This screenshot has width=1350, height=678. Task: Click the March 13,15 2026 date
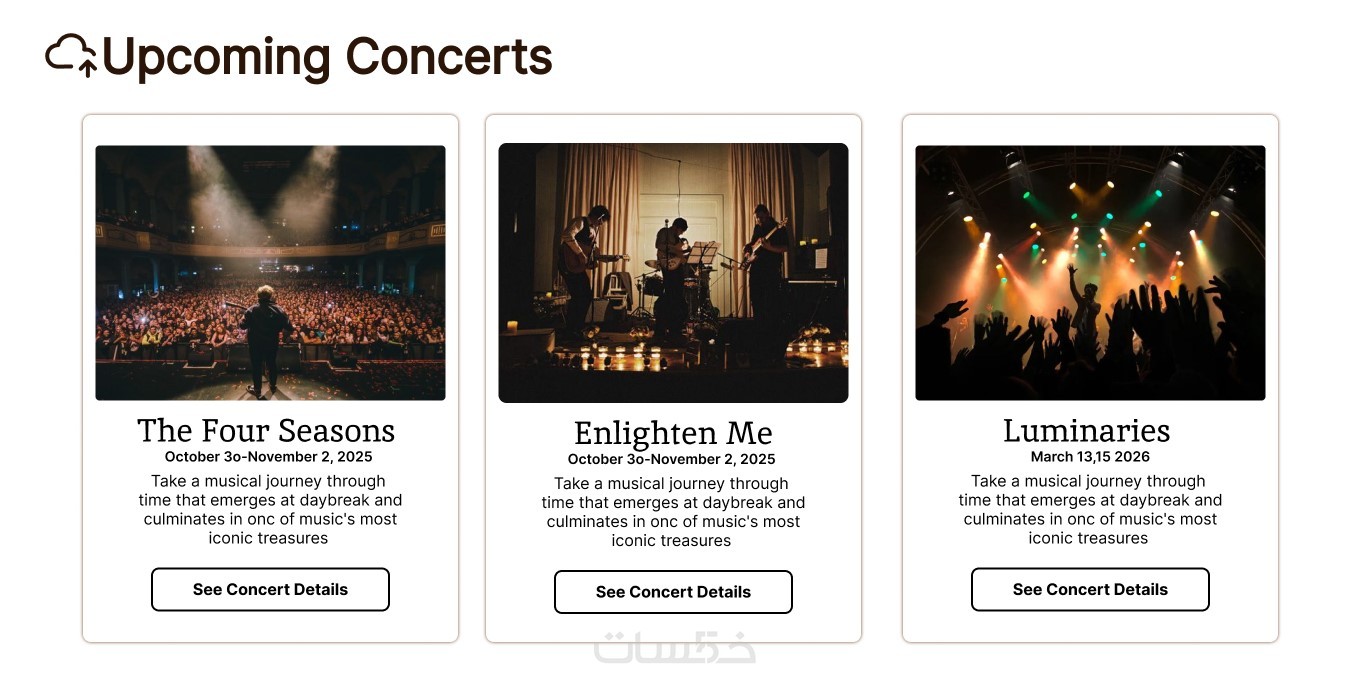pos(1090,457)
